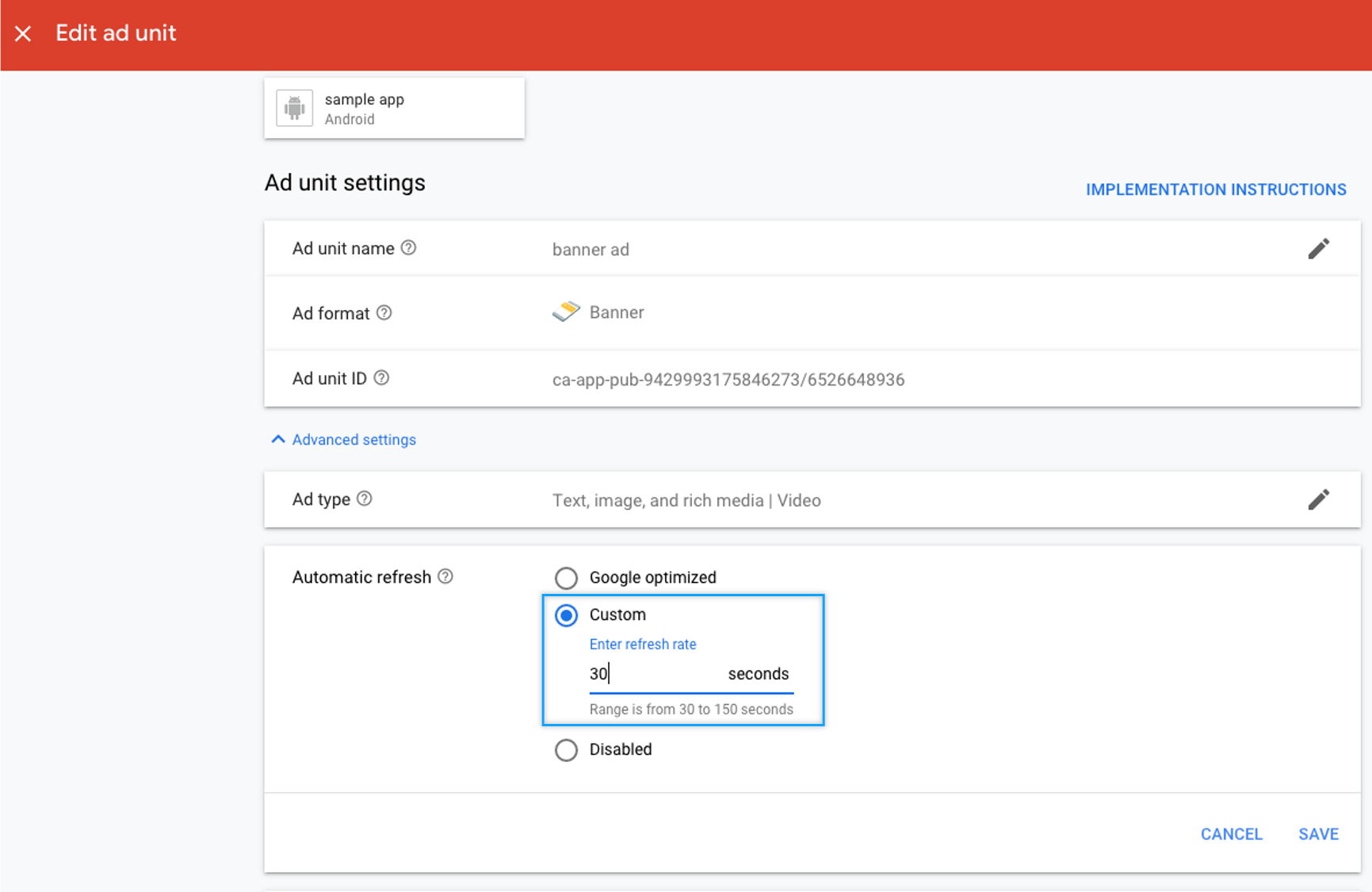Select the Disabled refresh option

[566, 750]
